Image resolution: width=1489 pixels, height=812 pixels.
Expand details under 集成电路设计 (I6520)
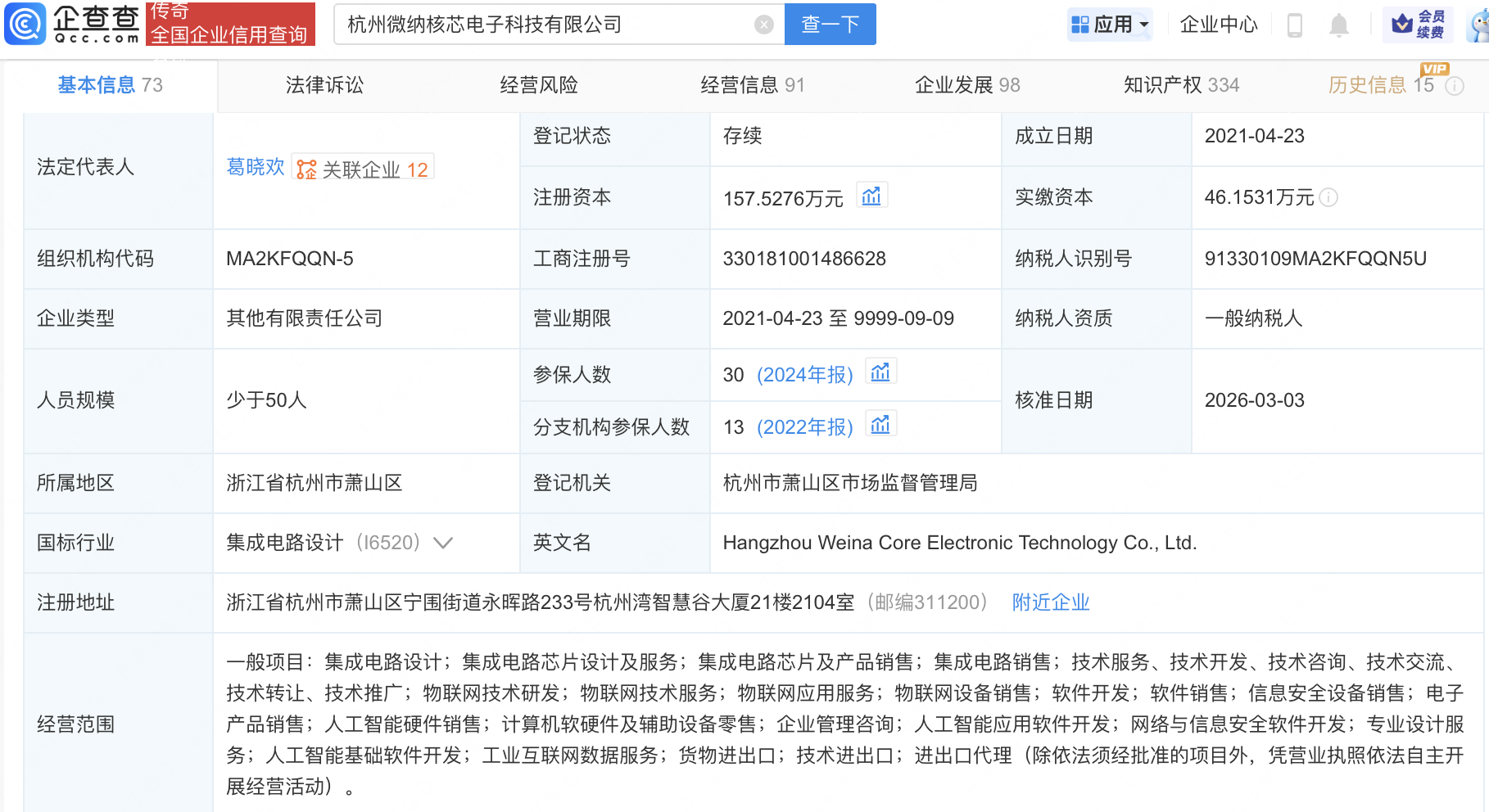tap(443, 543)
